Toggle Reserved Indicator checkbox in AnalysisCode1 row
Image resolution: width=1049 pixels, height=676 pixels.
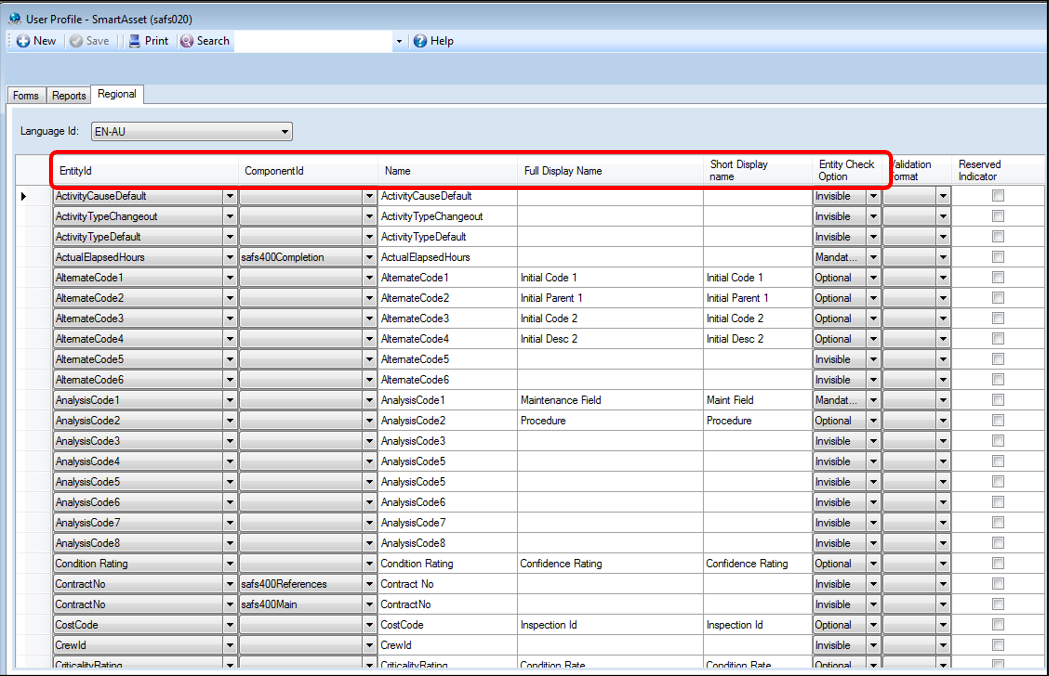point(998,400)
